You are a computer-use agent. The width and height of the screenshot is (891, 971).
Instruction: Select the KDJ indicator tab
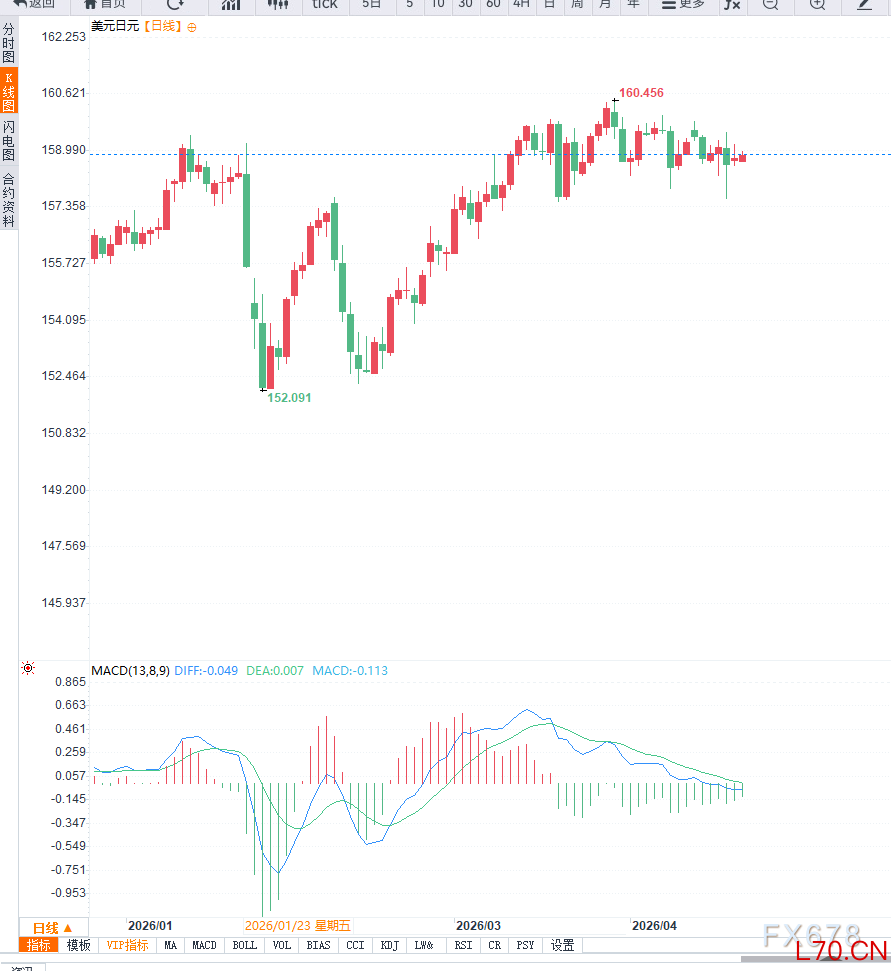(x=389, y=945)
